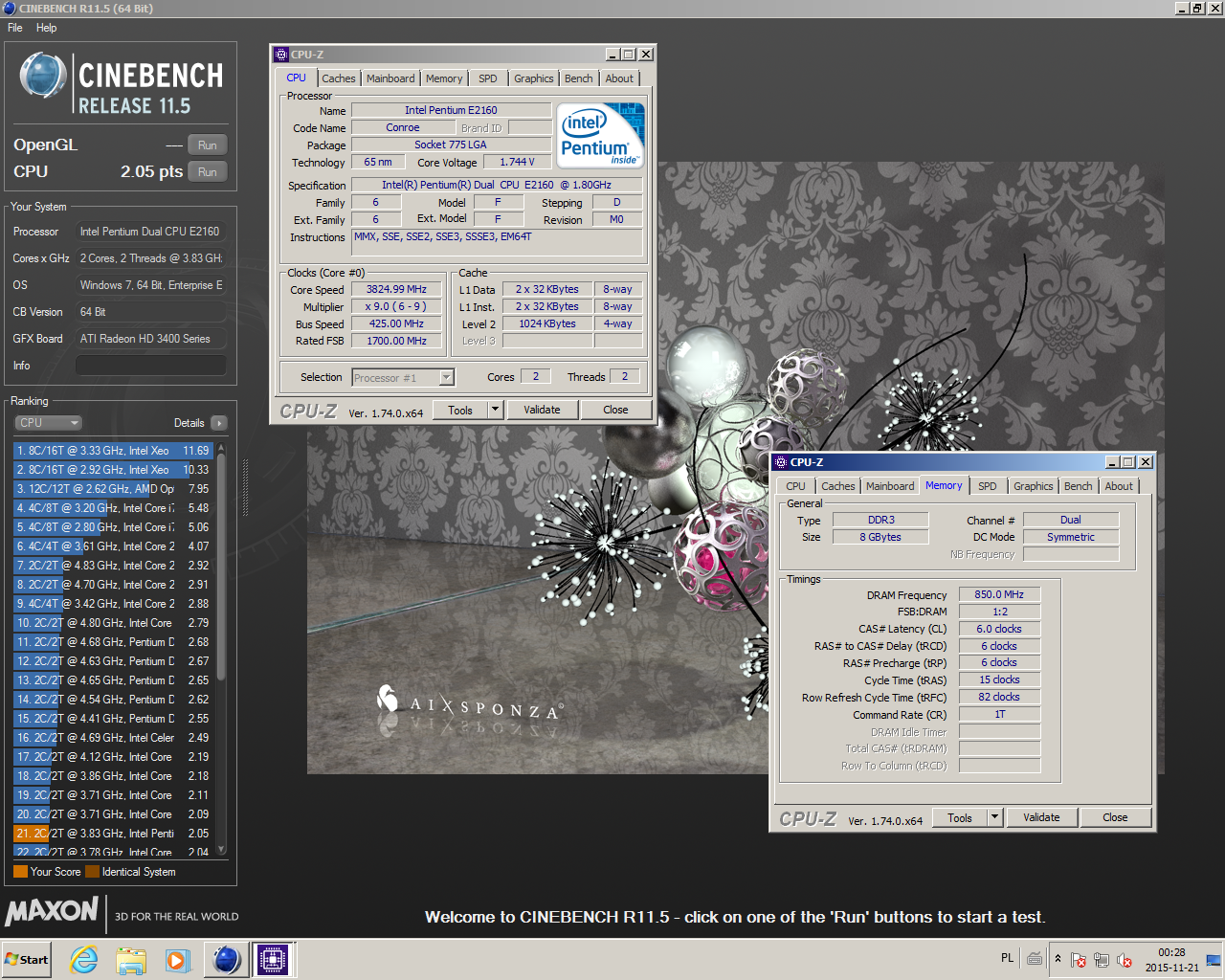Click the Core Speed 3824.99 MHz value

tap(396, 290)
